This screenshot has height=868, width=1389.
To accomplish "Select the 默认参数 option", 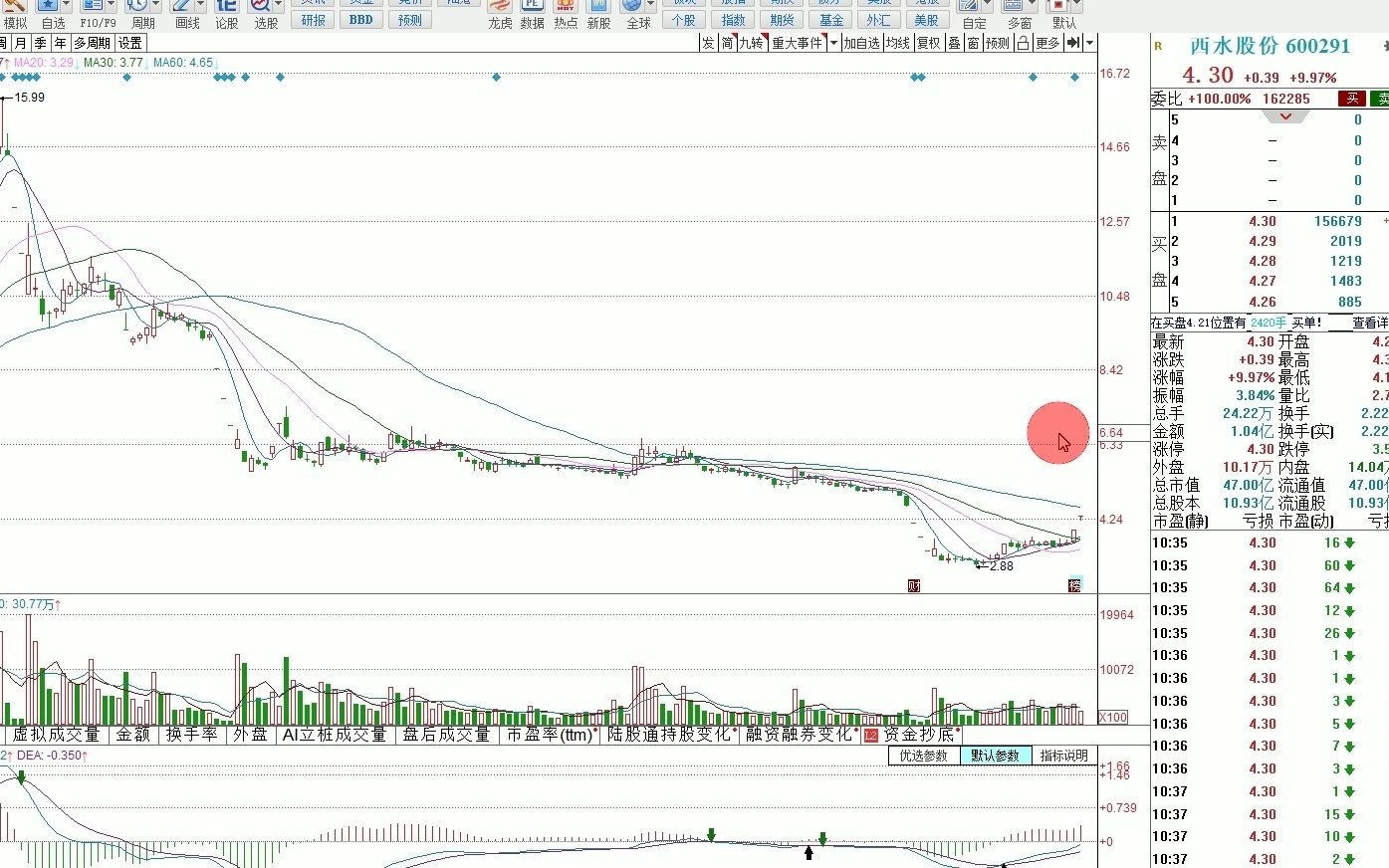I will (996, 756).
